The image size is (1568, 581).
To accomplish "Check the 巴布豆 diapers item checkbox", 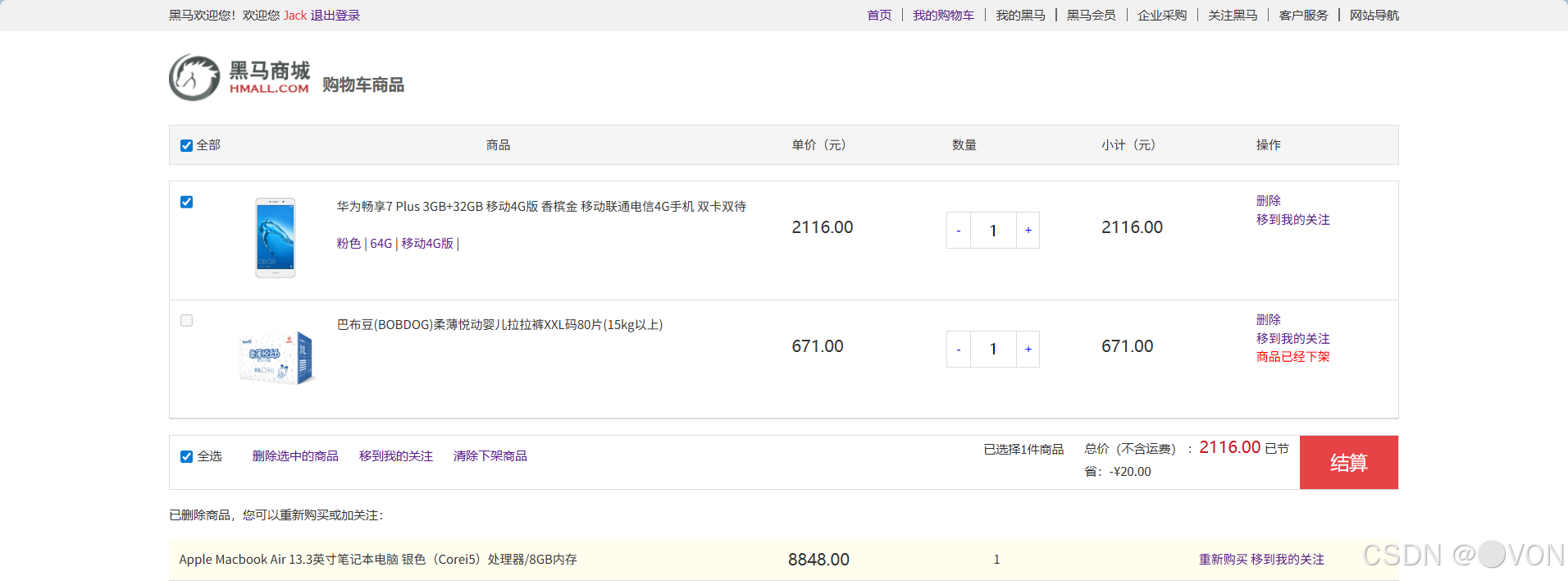I will pos(186,321).
